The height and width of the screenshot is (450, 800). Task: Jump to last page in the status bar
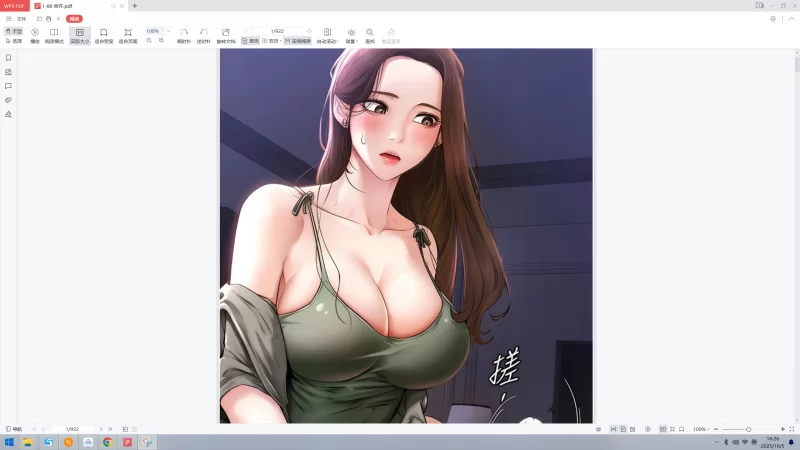click(110, 429)
